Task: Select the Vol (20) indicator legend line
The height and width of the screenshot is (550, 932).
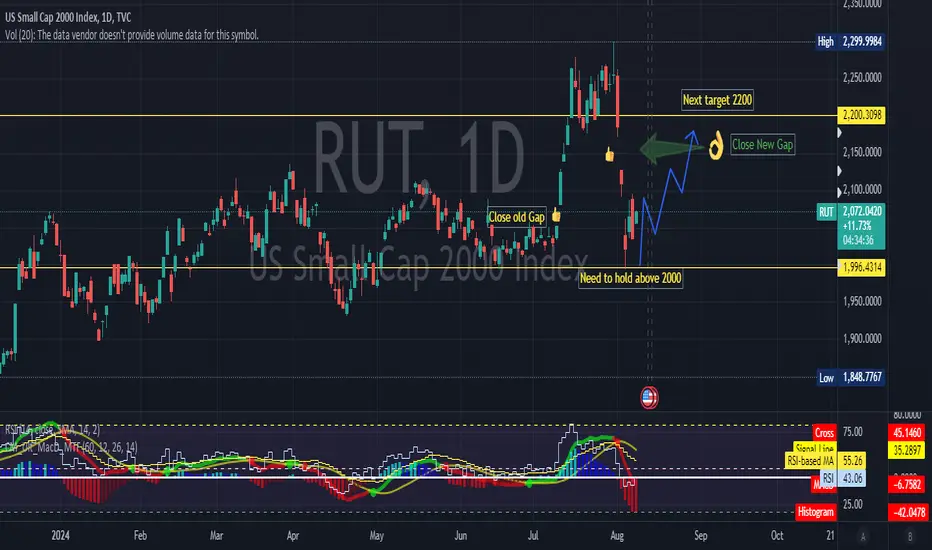Action: (x=132, y=35)
